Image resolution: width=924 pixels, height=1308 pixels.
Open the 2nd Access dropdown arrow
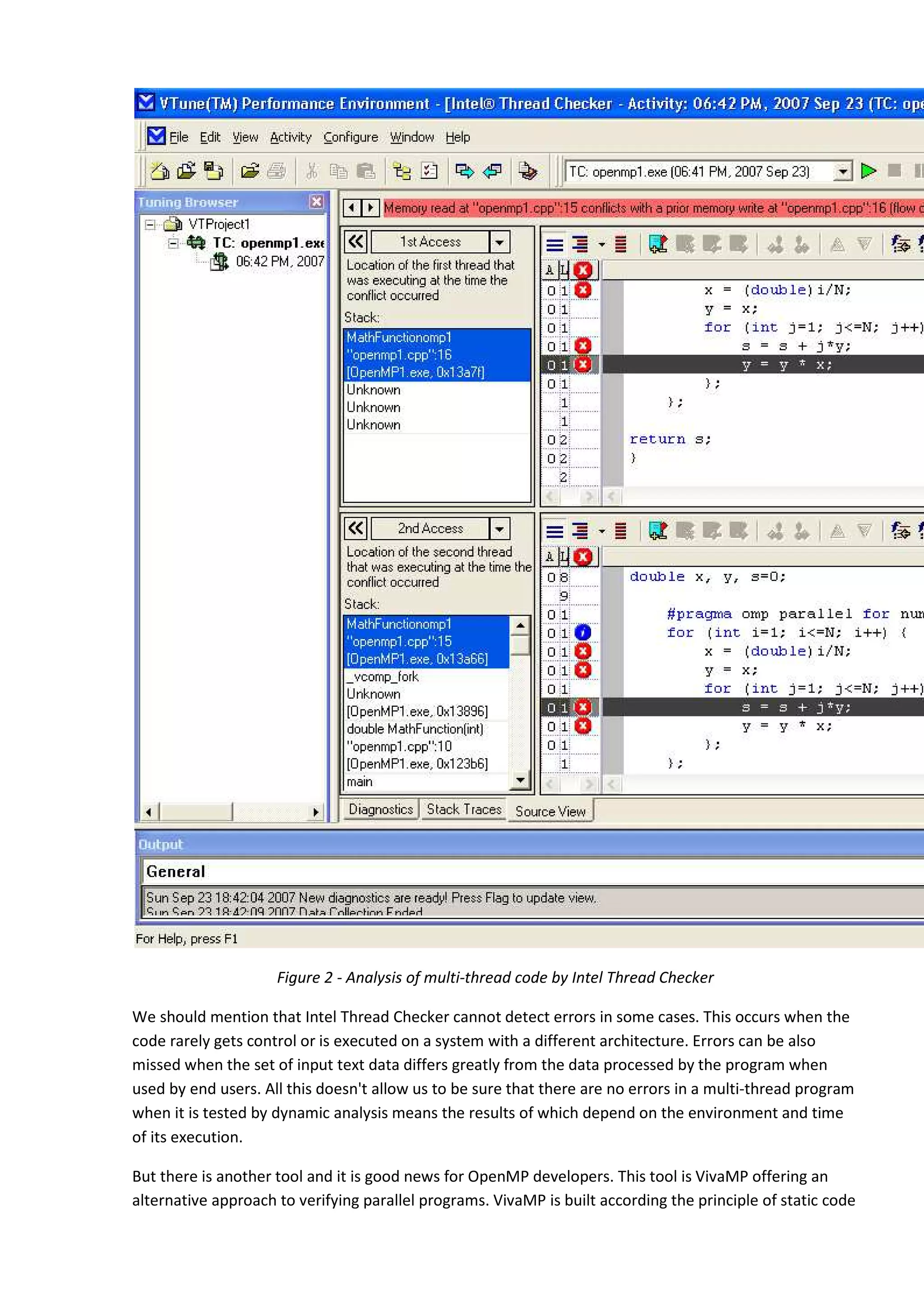[499, 529]
